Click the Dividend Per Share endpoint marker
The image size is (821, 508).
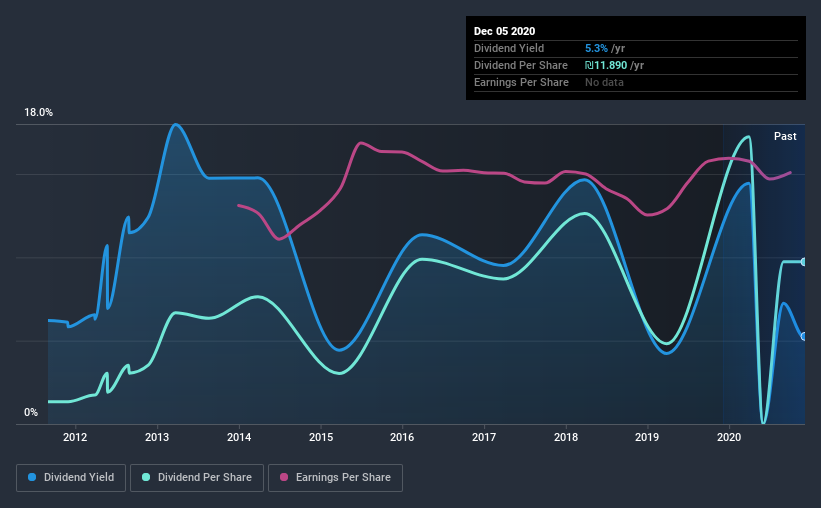tap(803, 262)
